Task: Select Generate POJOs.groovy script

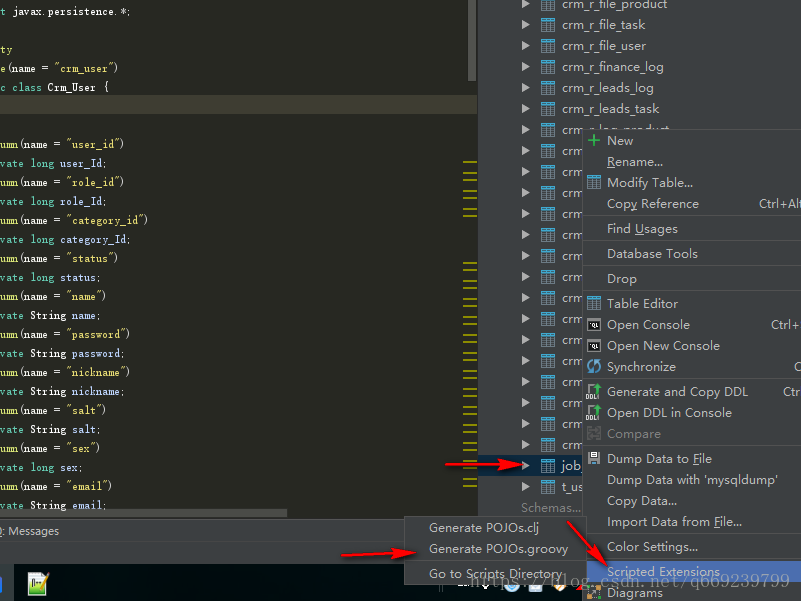Action: (495, 548)
